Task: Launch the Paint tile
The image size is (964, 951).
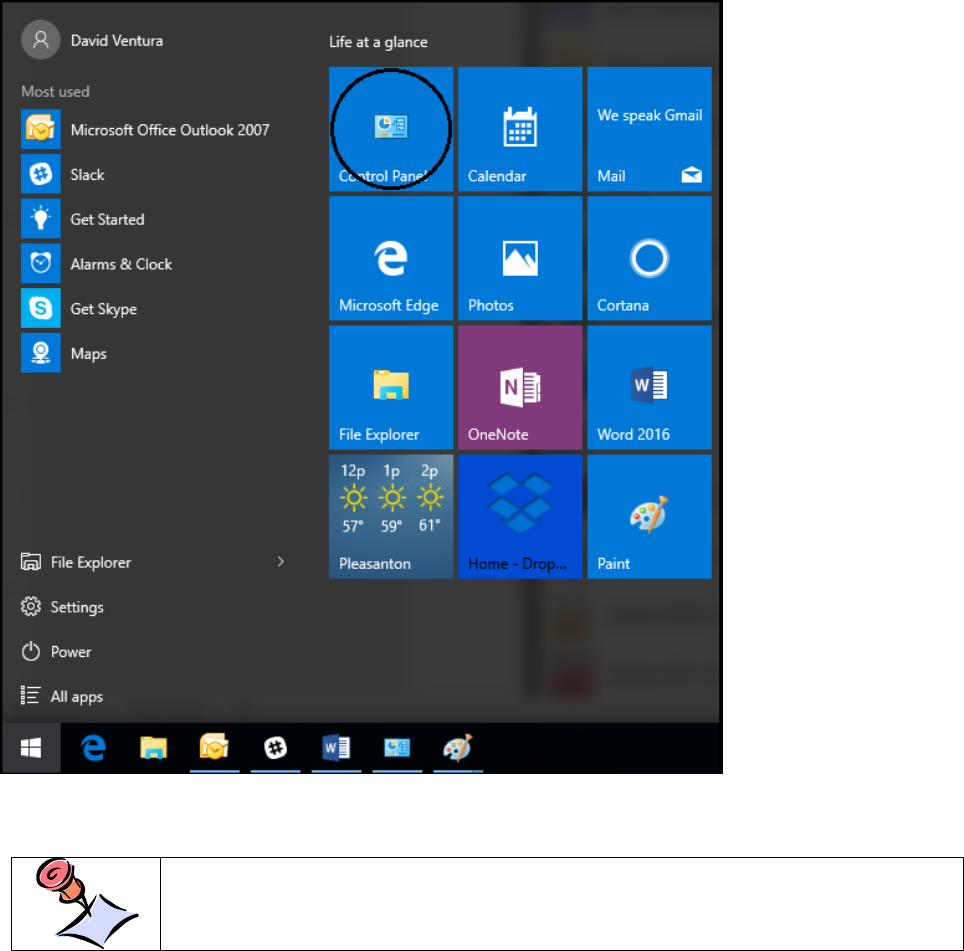Action: pyautogui.click(x=649, y=516)
